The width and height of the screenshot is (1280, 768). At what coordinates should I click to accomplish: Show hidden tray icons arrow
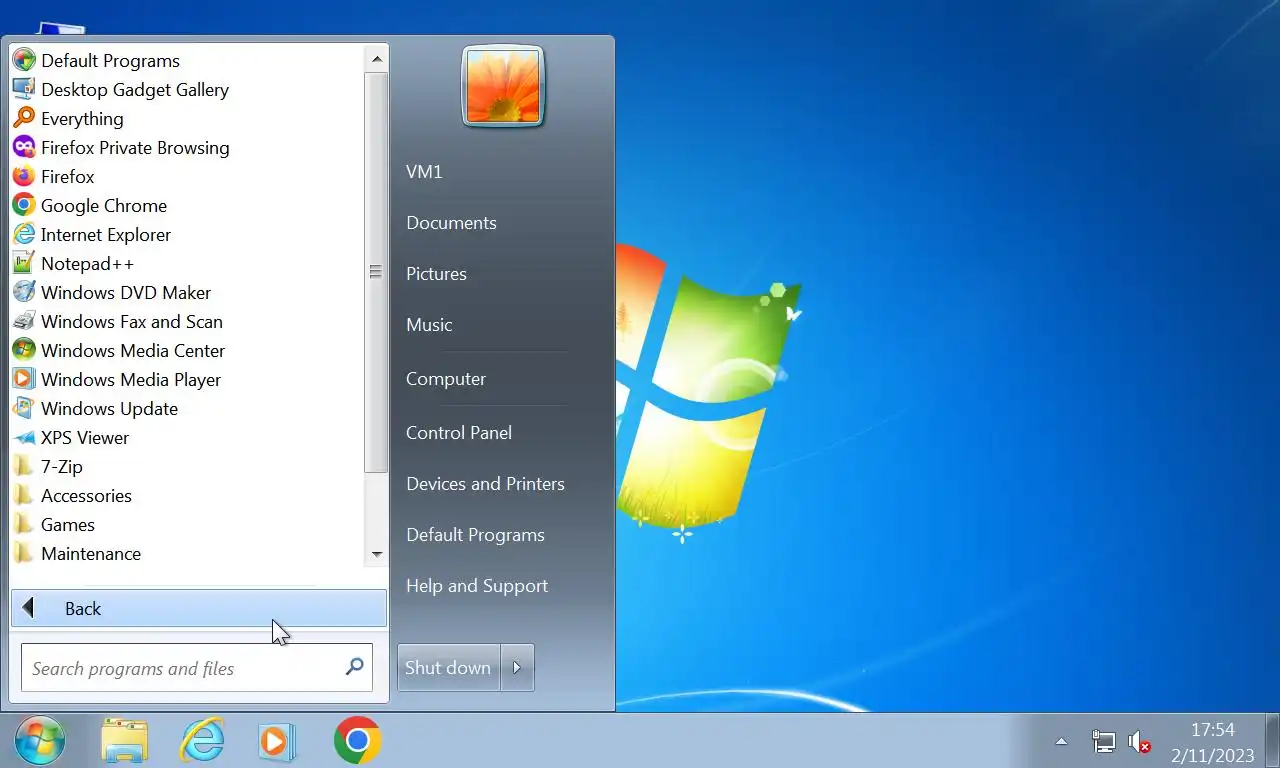(x=1061, y=742)
